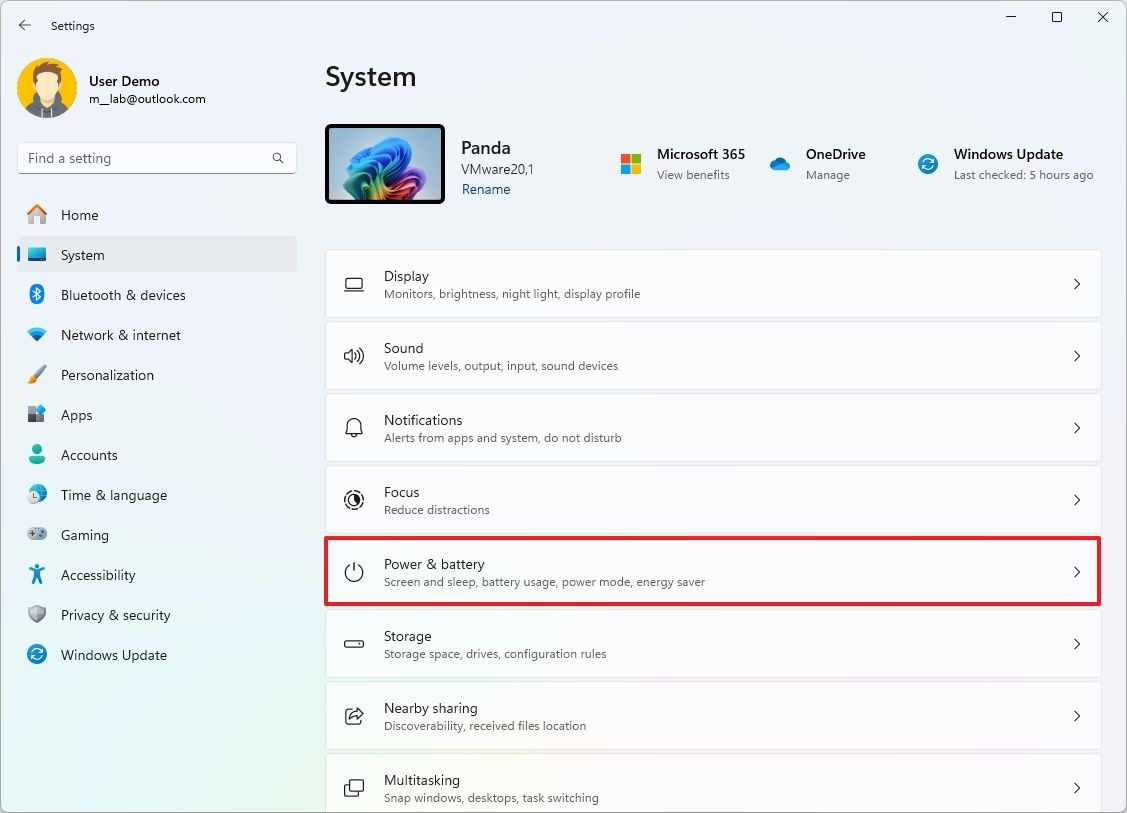
Task: Select the Display settings icon
Action: point(354,284)
